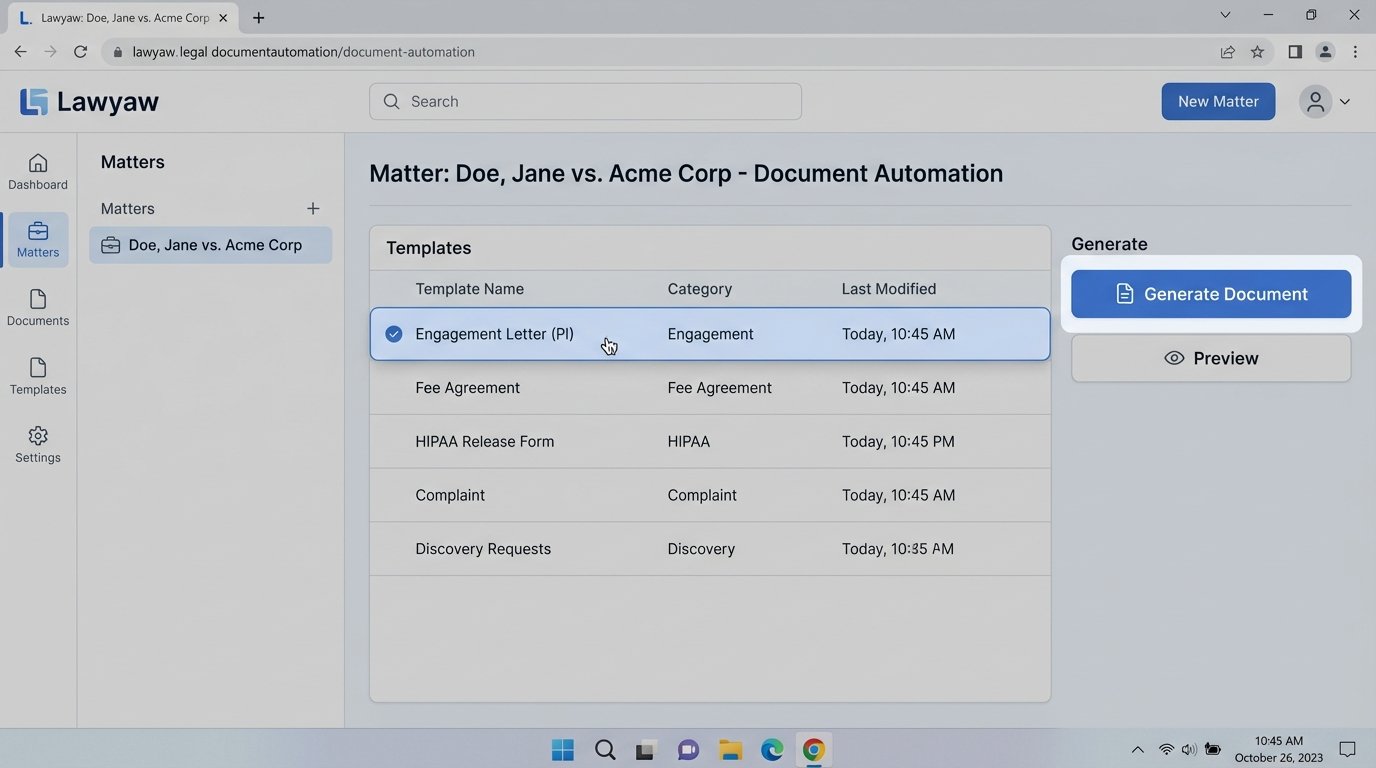Expand the browser tab list chevron
The image size is (1376, 768).
point(1224,15)
